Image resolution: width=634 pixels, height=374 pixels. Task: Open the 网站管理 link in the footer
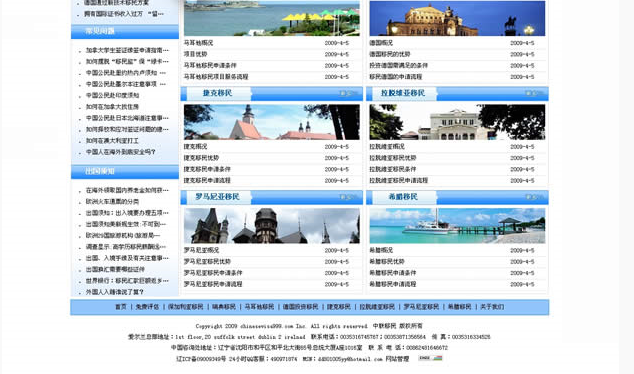pyautogui.click(x=397, y=359)
